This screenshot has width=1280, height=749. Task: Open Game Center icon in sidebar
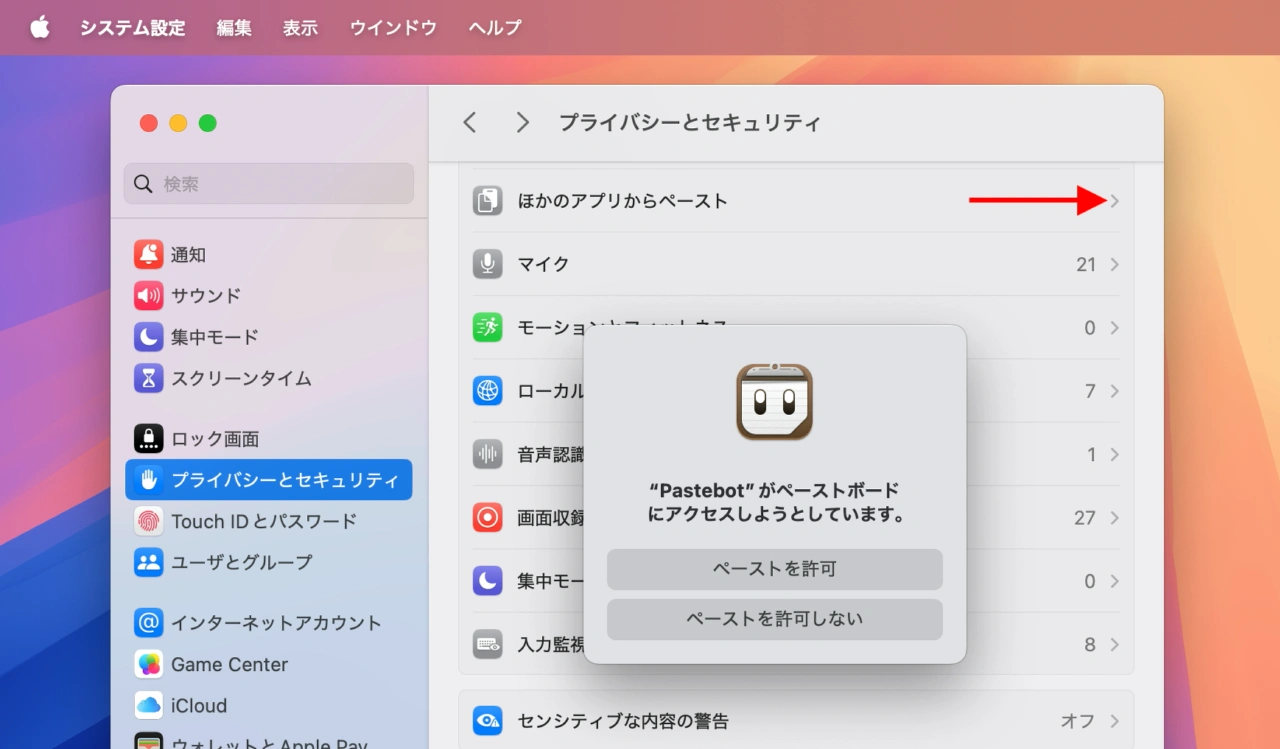pos(149,664)
